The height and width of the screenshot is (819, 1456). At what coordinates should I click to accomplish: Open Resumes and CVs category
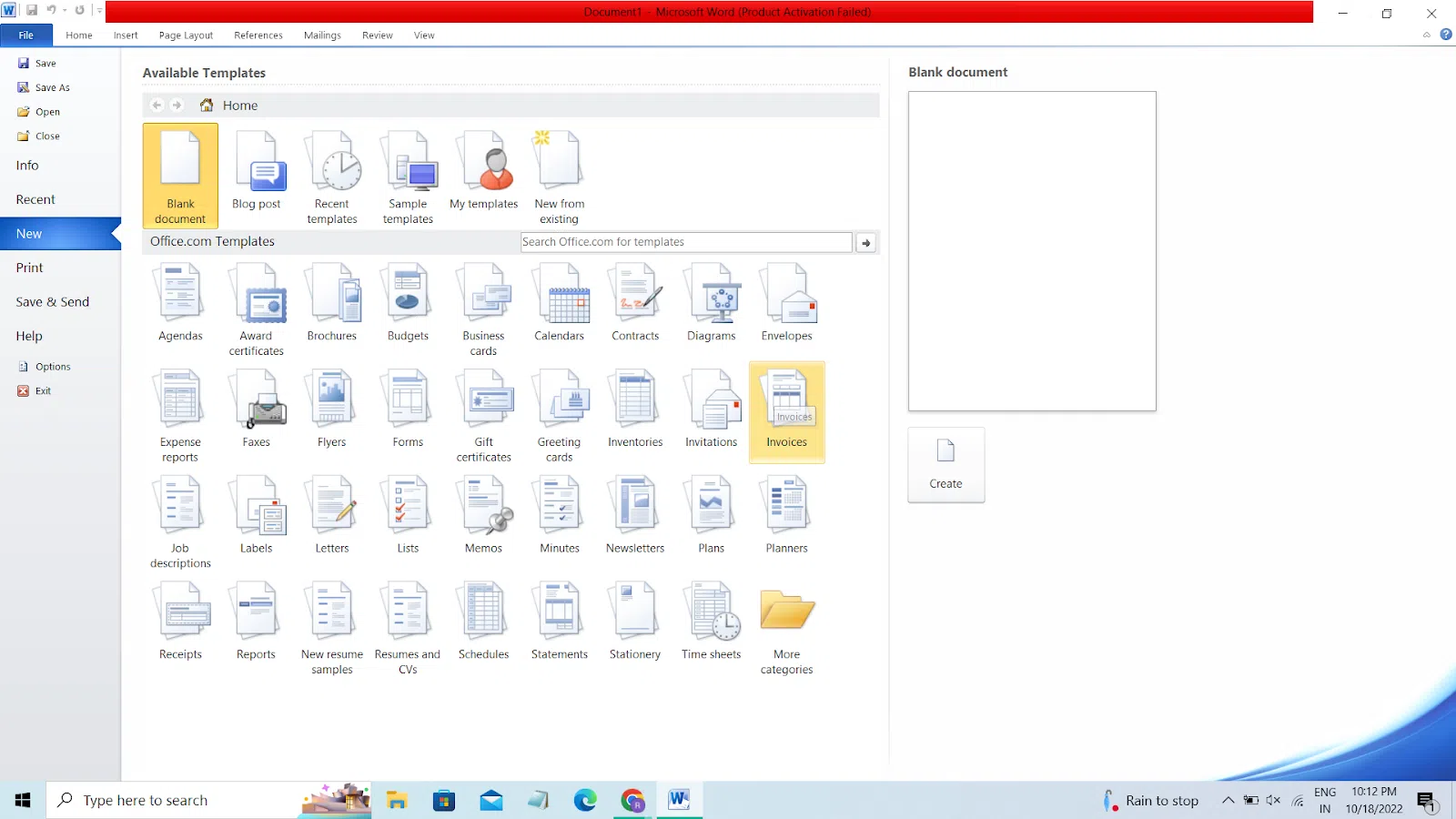click(x=408, y=628)
